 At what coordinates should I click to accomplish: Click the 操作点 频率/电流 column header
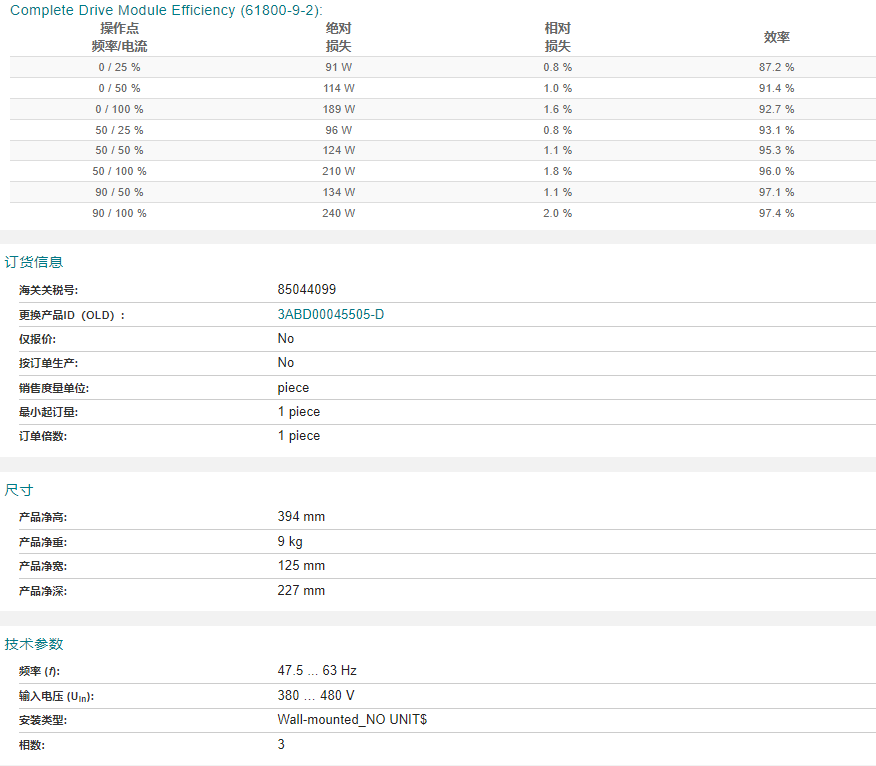[x=119, y=37]
